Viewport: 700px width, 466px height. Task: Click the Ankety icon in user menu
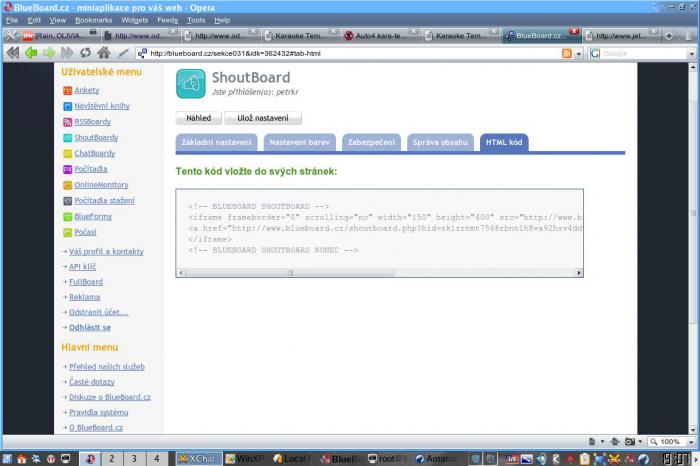tap(67, 91)
